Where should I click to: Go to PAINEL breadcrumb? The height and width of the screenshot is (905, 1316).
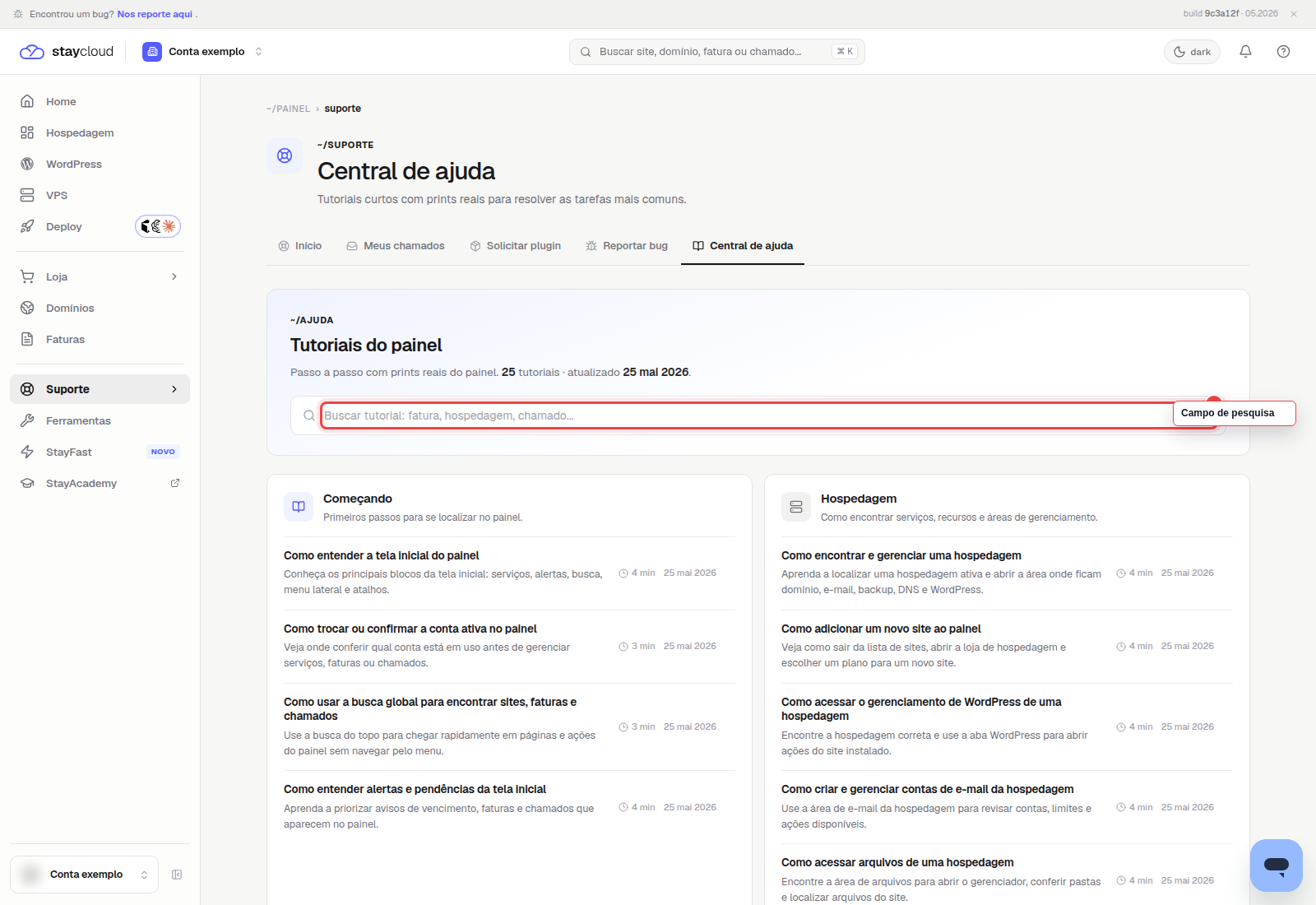pyautogui.click(x=288, y=109)
